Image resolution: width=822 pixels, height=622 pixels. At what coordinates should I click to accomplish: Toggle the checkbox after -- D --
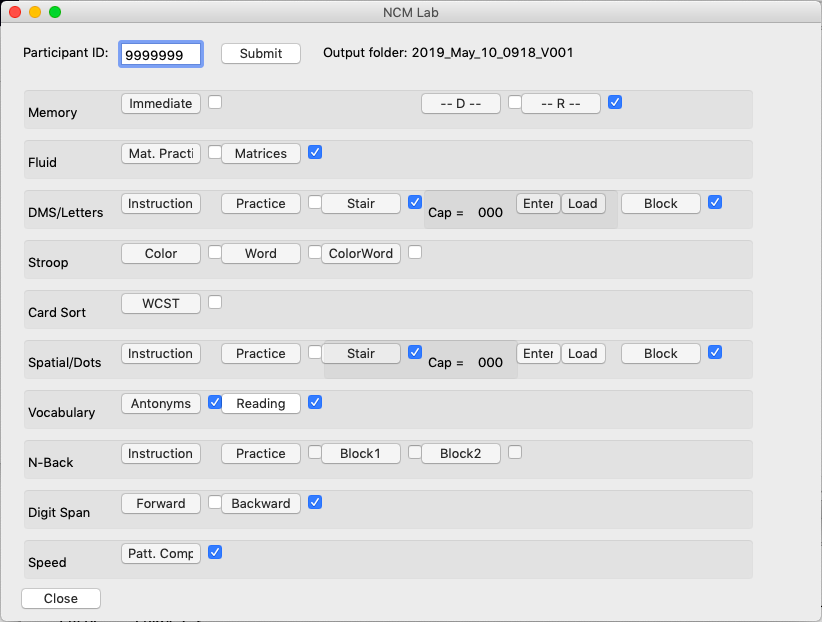pos(515,102)
